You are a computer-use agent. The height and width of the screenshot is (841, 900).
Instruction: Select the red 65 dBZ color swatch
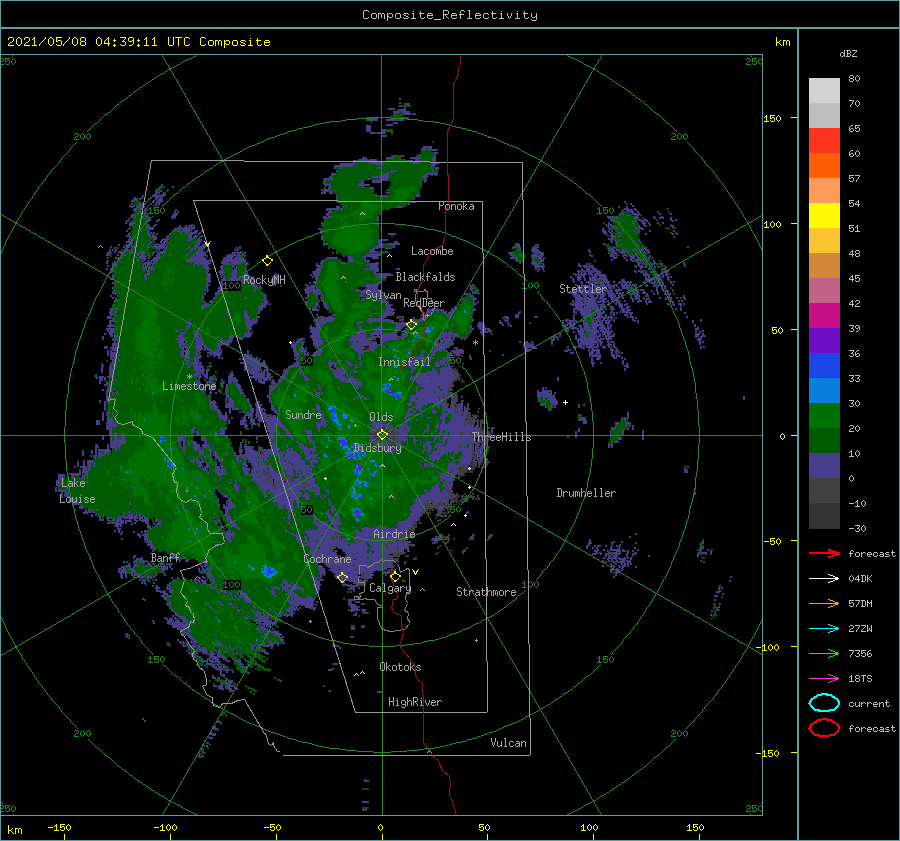coord(824,140)
